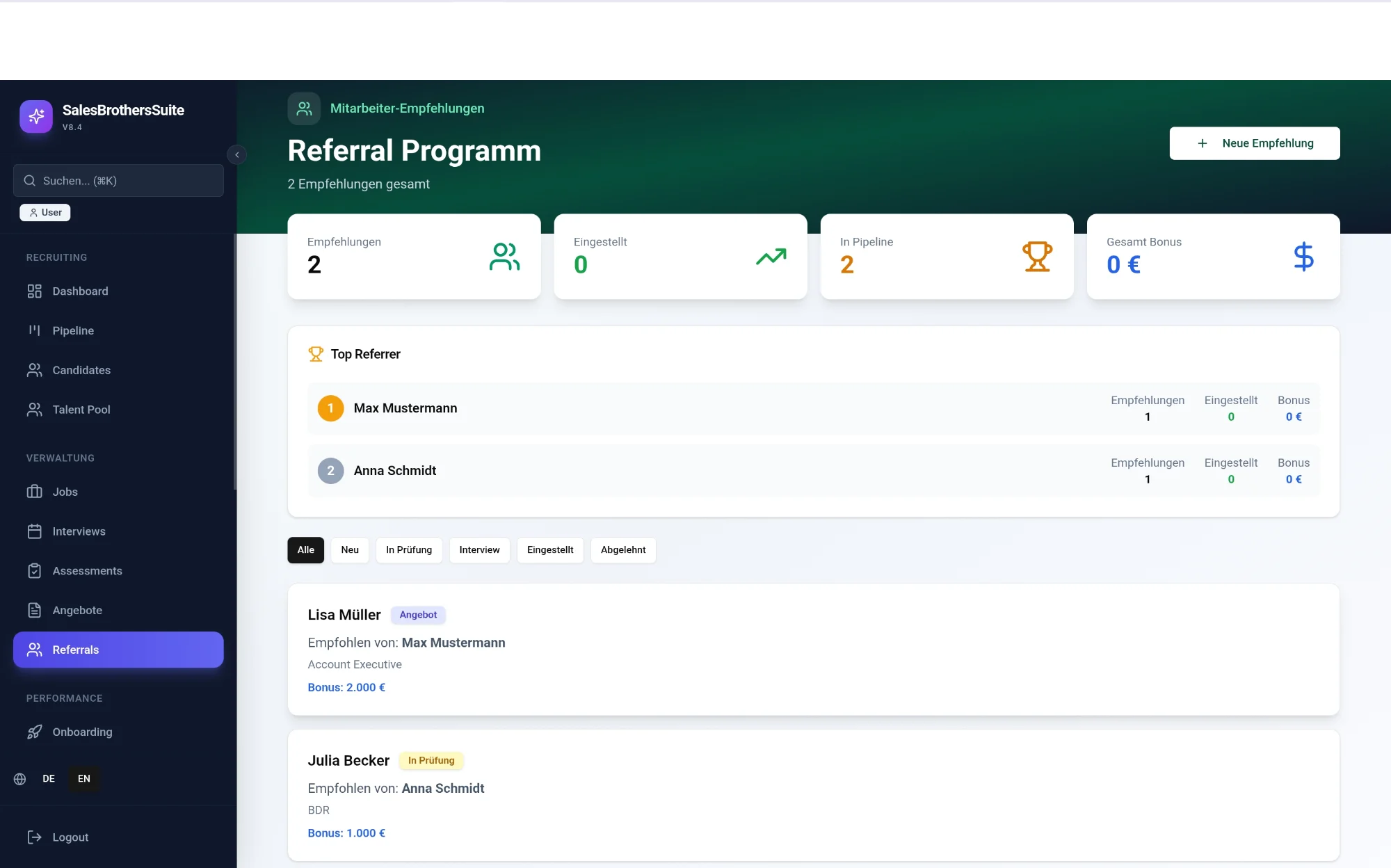
Task: Switch language to EN
Action: pyautogui.click(x=84, y=779)
